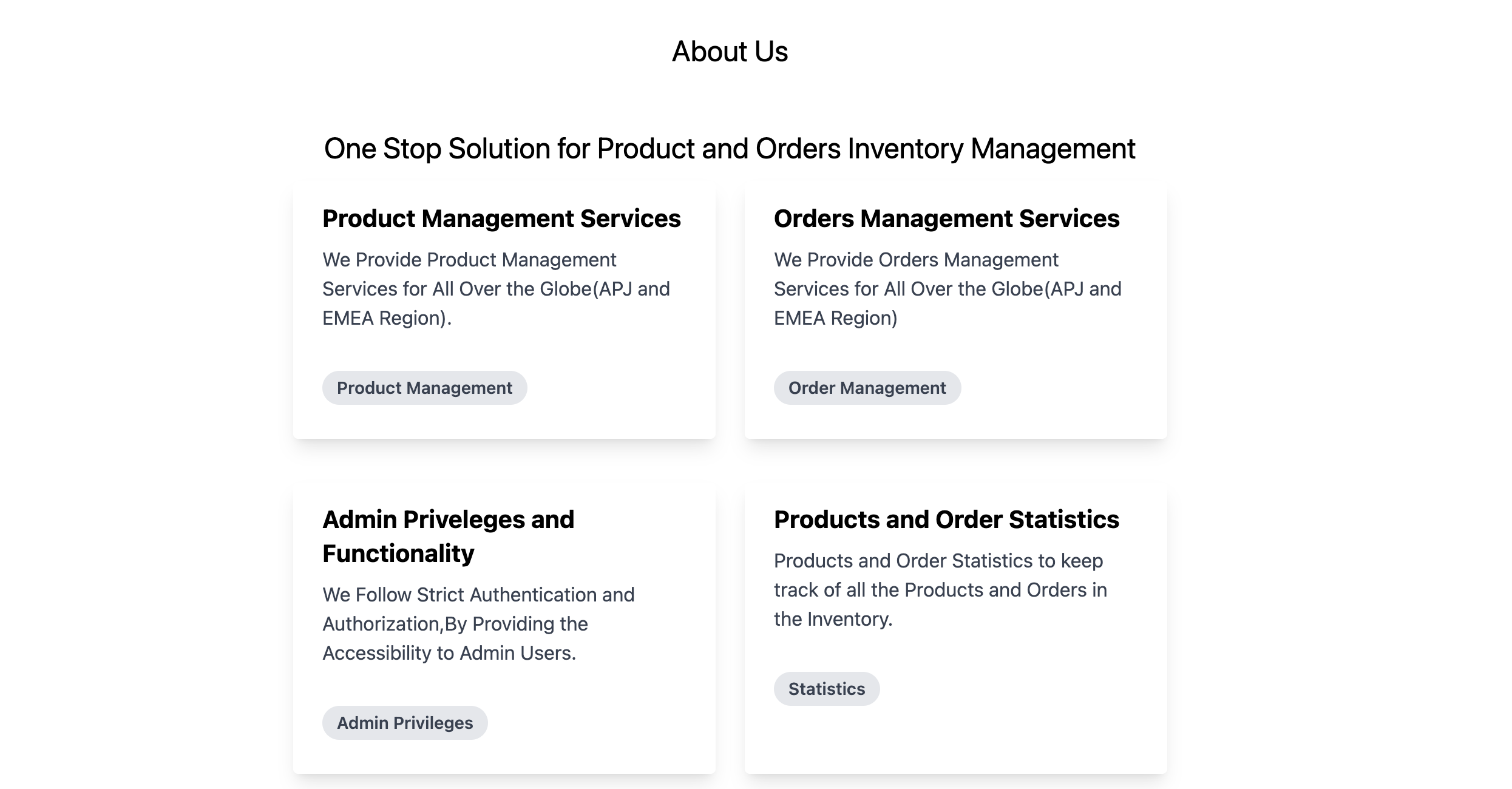
Task: Select the Admin Privileges badge
Action: pyautogui.click(x=405, y=722)
